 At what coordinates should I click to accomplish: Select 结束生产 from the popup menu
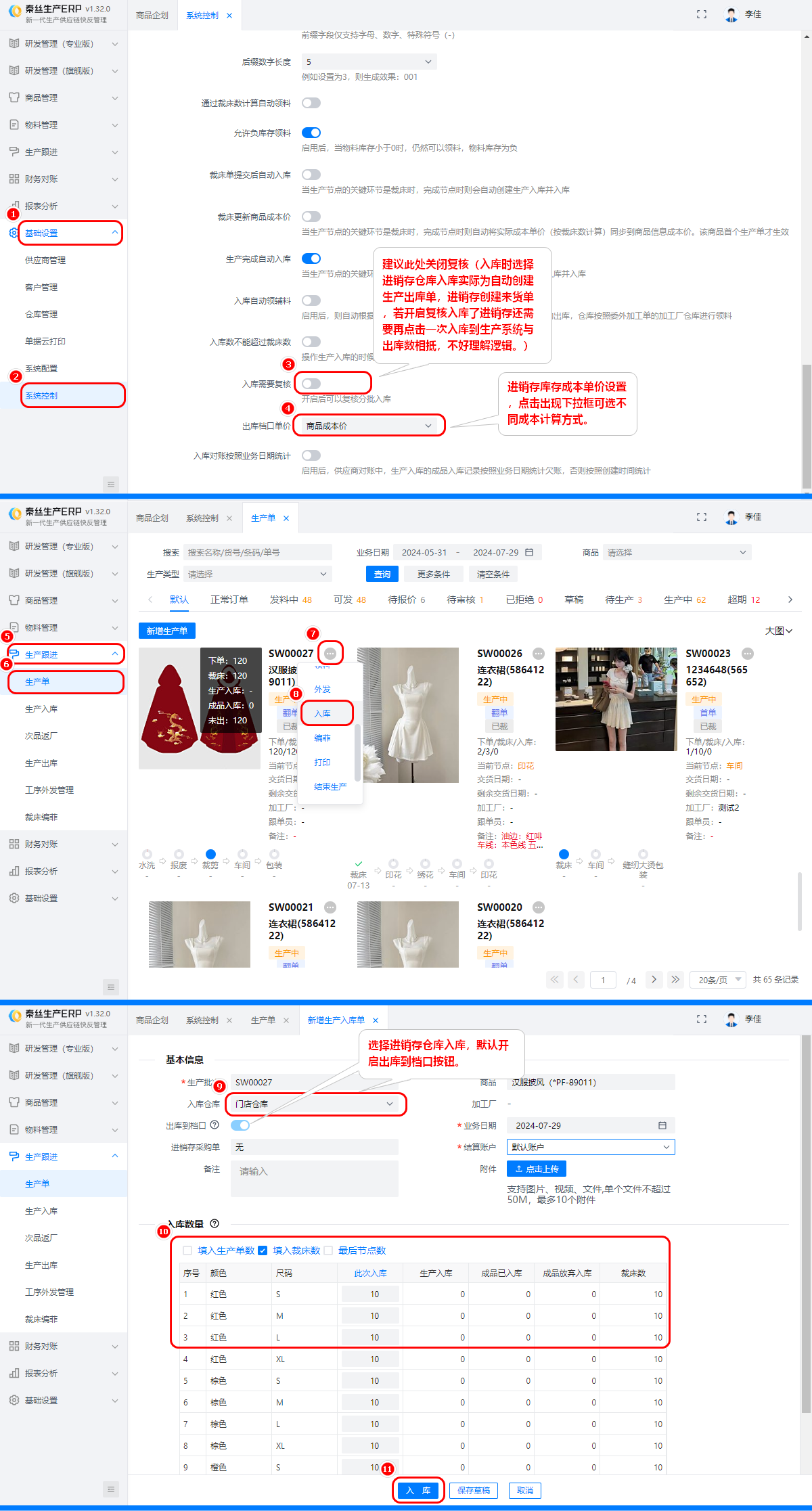(330, 787)
